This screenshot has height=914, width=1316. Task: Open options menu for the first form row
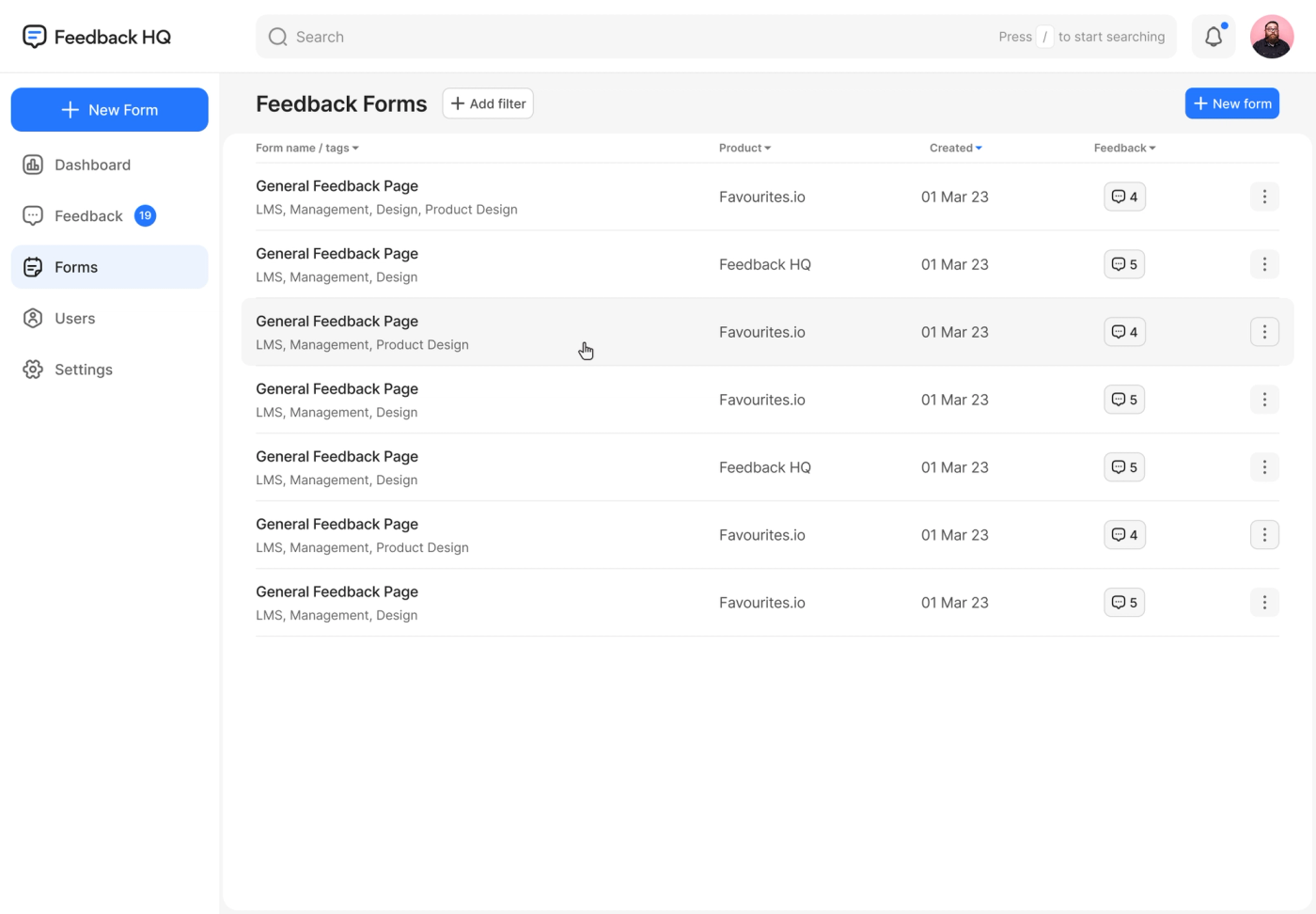[1264, 197]
